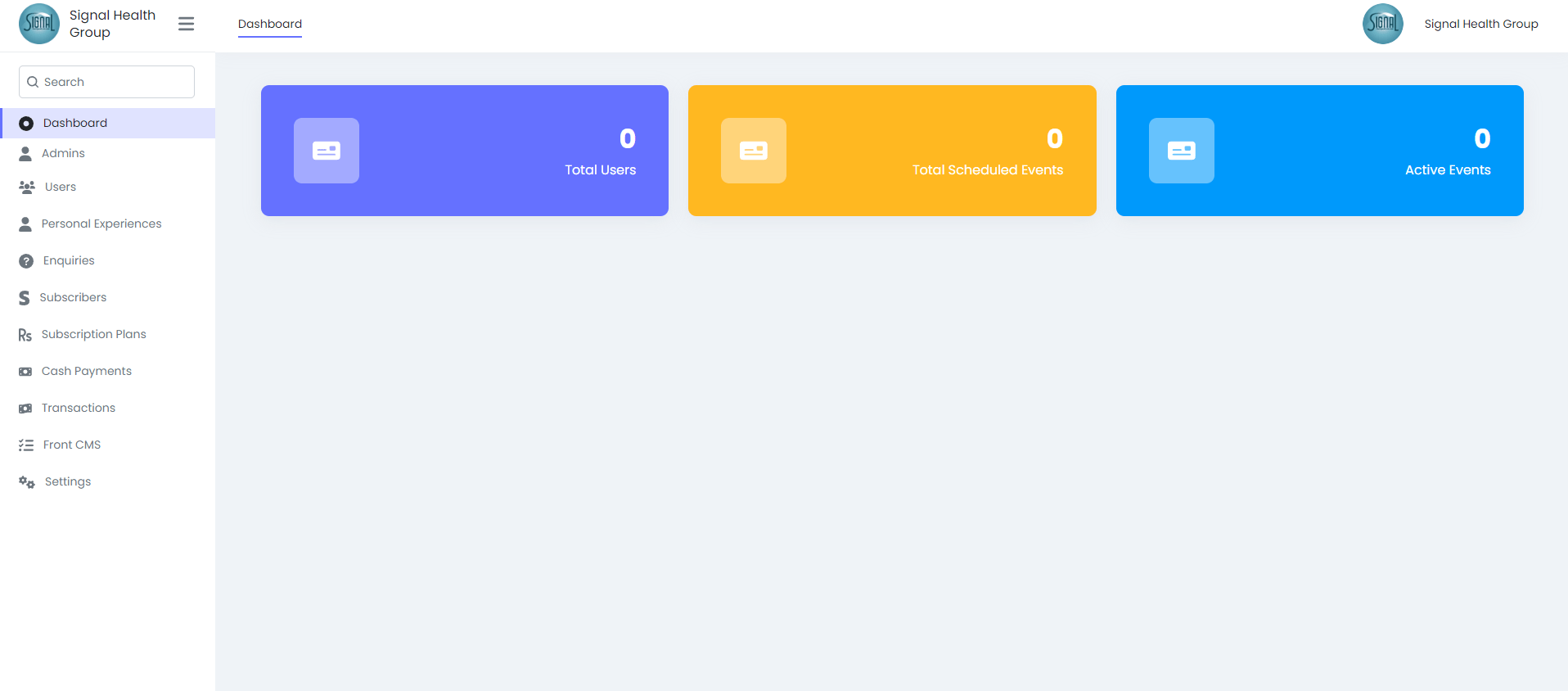Open Transactions in sidebar
This screenshot has height=691, width=1568.
tap(108, 408)
